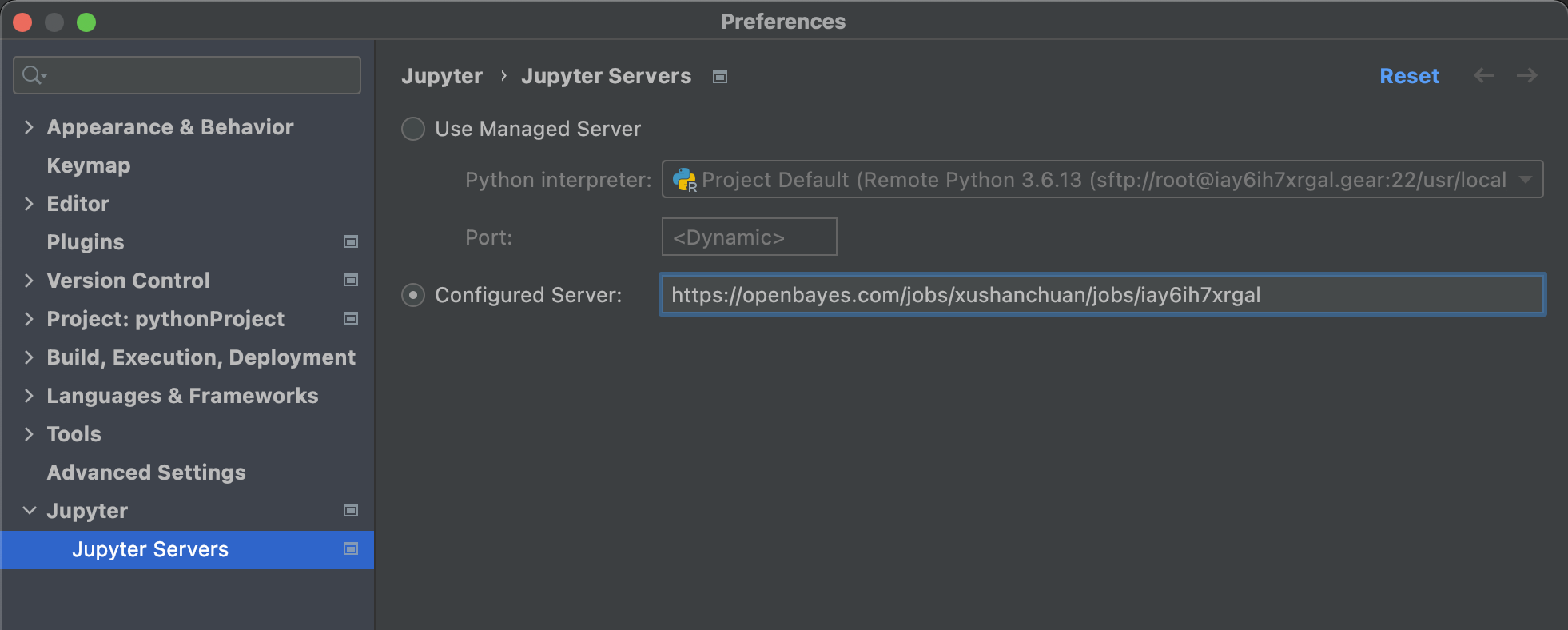Select the Configured Server radio button
1568x630 pixels.
[413, 295]
